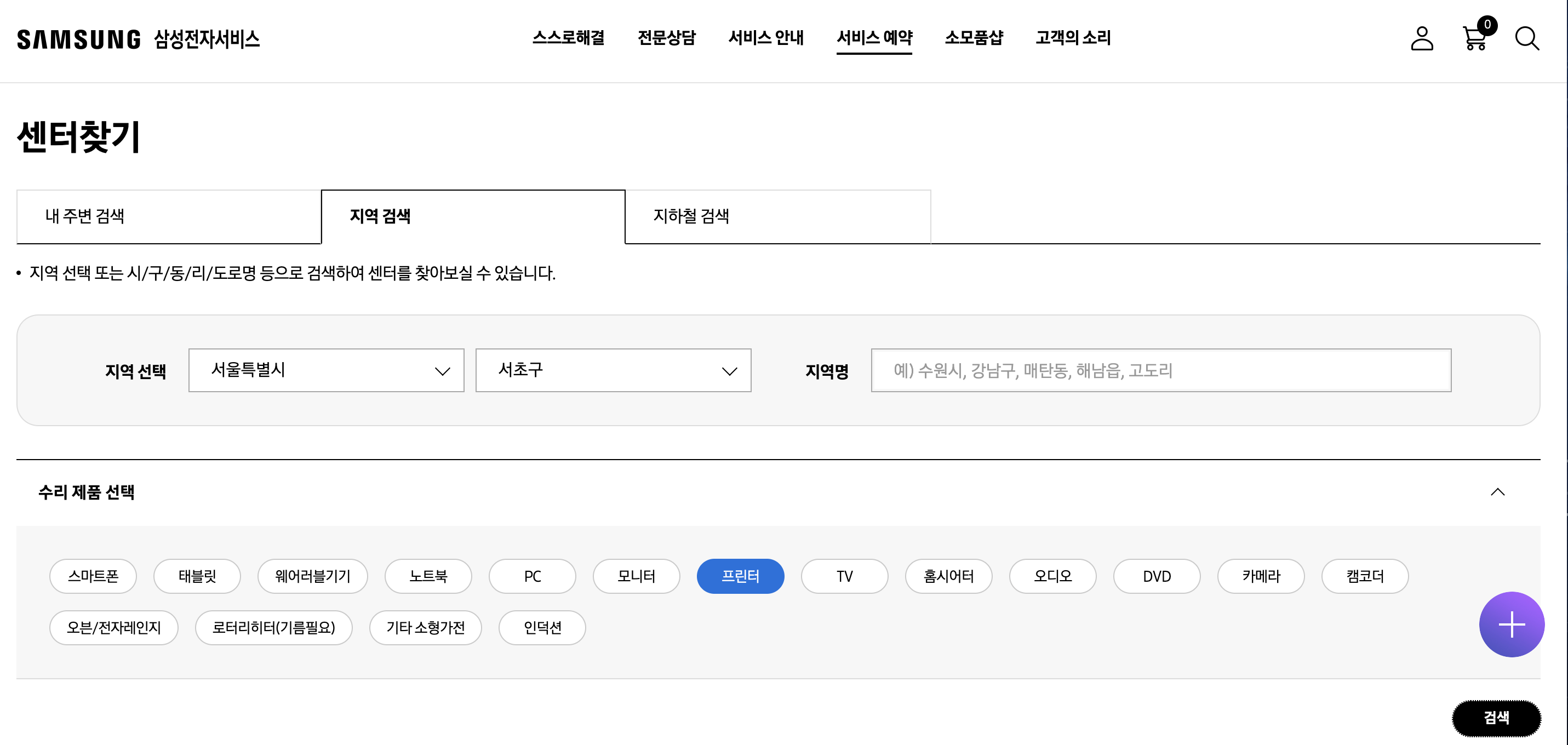1568x745 pixels.
Task: Open the shopping cart icon
Action: (x=1474, y=38)
